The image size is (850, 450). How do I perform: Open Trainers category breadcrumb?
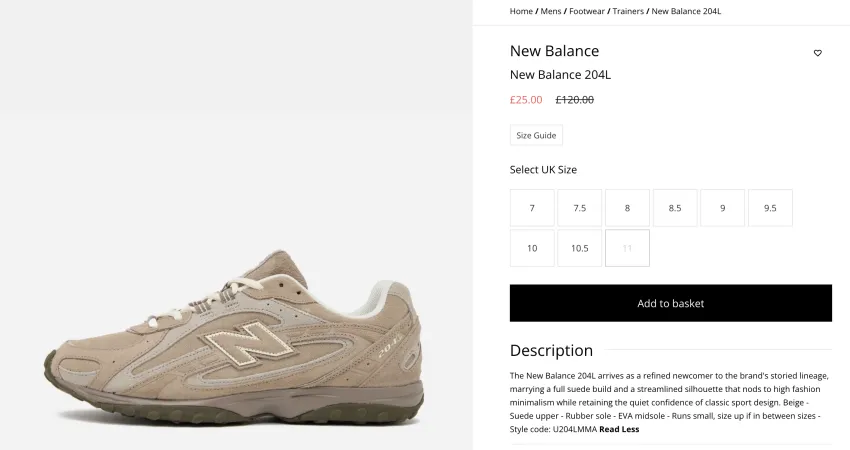click(x=628, y=11)
